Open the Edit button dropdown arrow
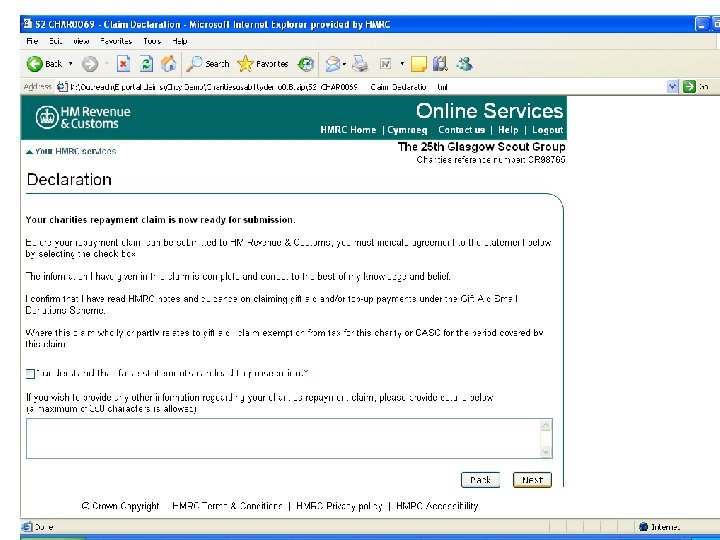 click(402, 64)
